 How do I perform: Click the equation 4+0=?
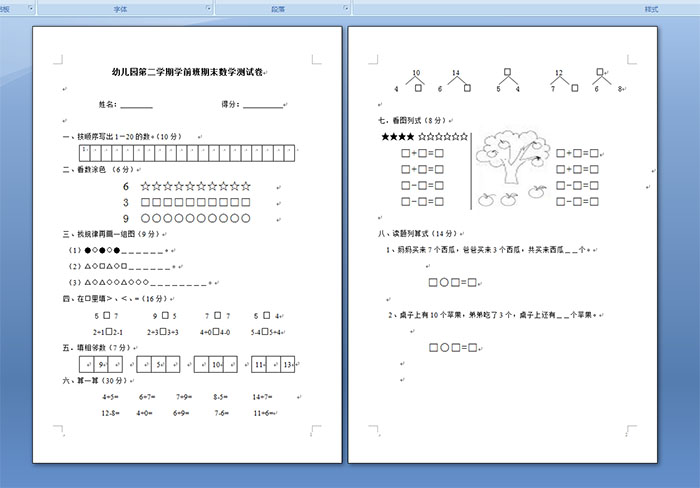[x=144, y=413]
